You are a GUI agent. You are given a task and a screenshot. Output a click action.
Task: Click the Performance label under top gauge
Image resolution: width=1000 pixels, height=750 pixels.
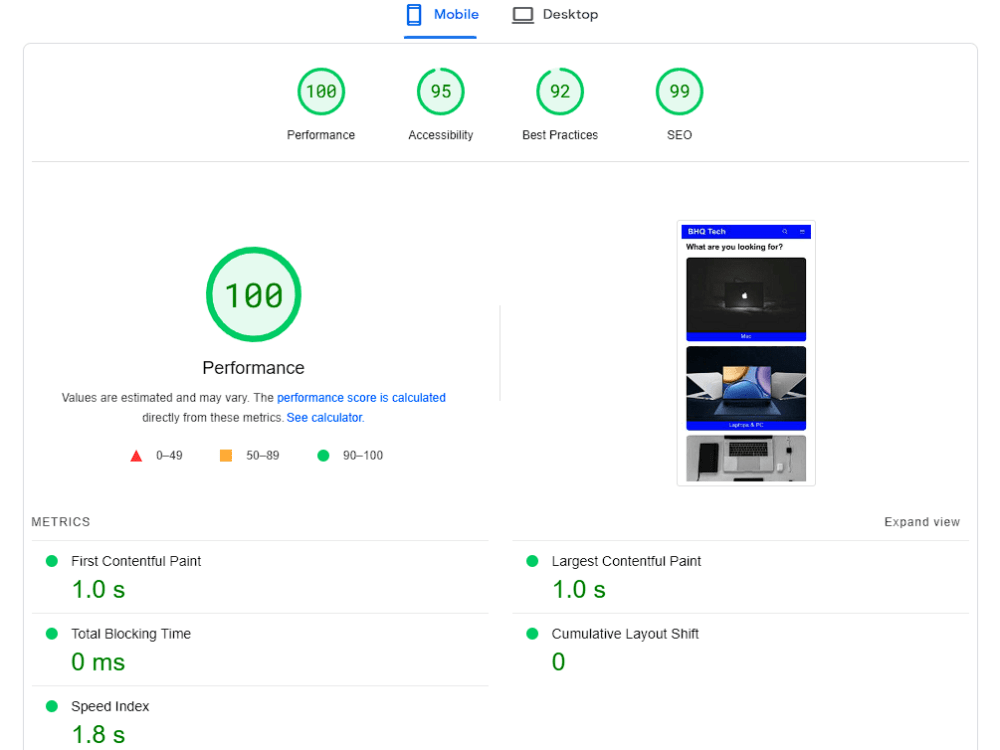point(321,135)
